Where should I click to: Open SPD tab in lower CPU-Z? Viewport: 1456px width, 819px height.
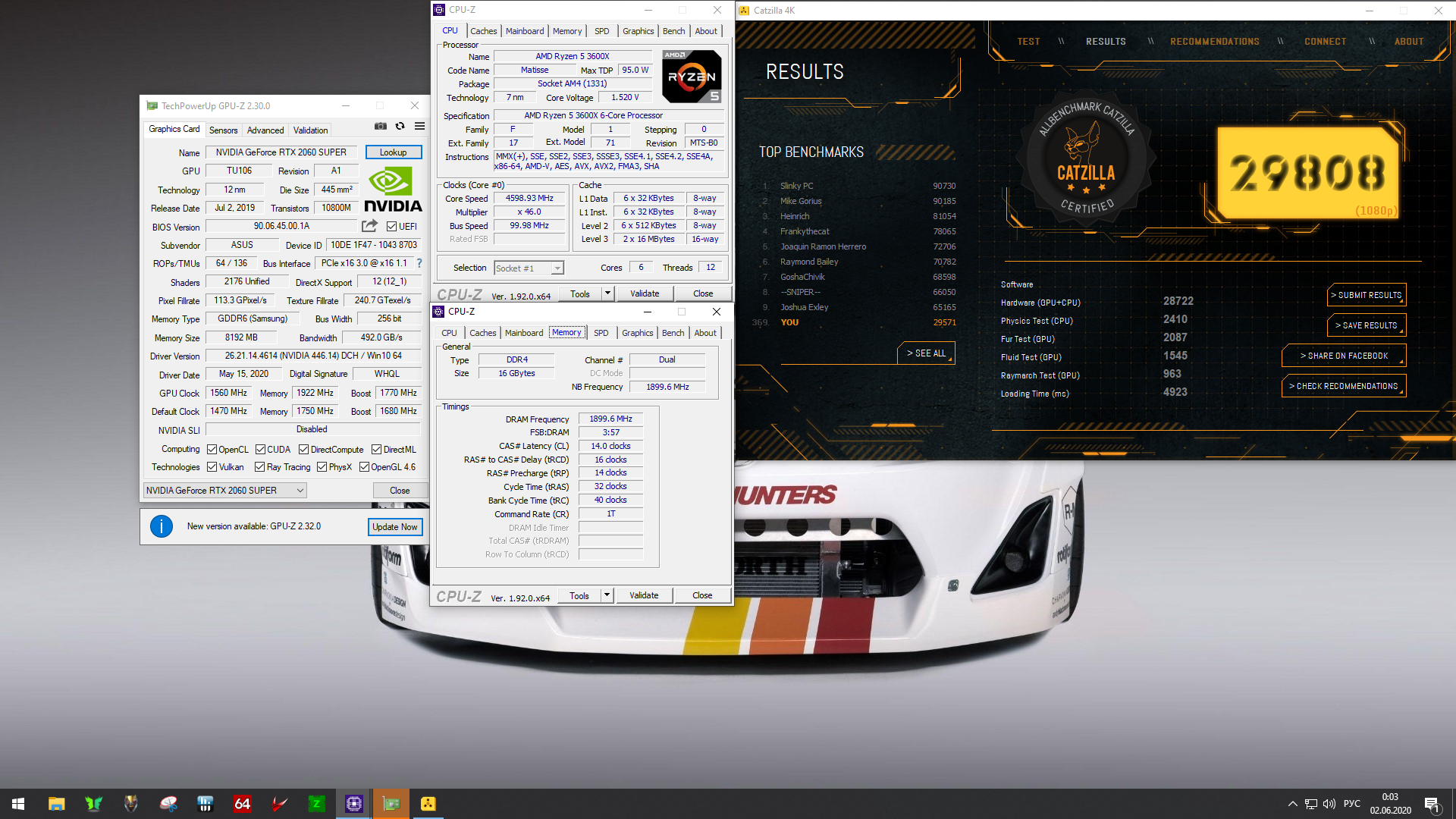601,333
